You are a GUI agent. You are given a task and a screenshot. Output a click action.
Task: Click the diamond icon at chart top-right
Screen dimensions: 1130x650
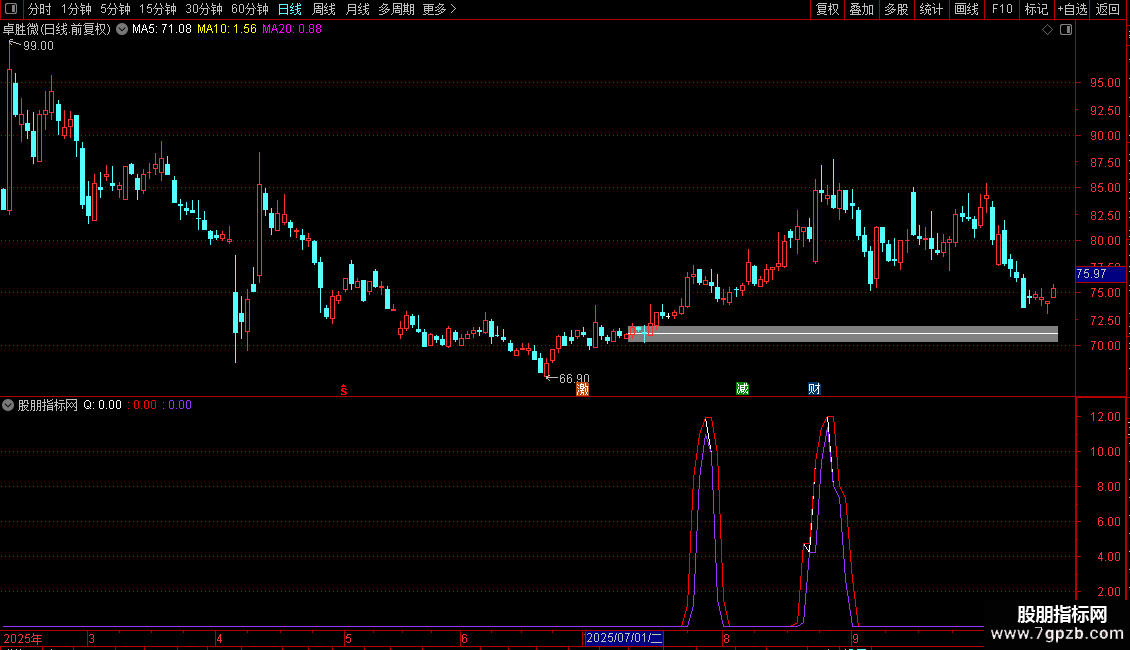pos(1047,30)
